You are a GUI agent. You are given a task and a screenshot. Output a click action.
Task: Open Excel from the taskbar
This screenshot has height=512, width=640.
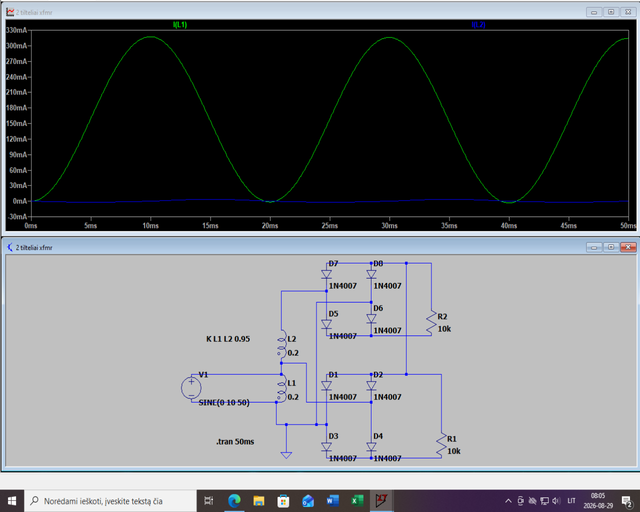coord(357,501)
